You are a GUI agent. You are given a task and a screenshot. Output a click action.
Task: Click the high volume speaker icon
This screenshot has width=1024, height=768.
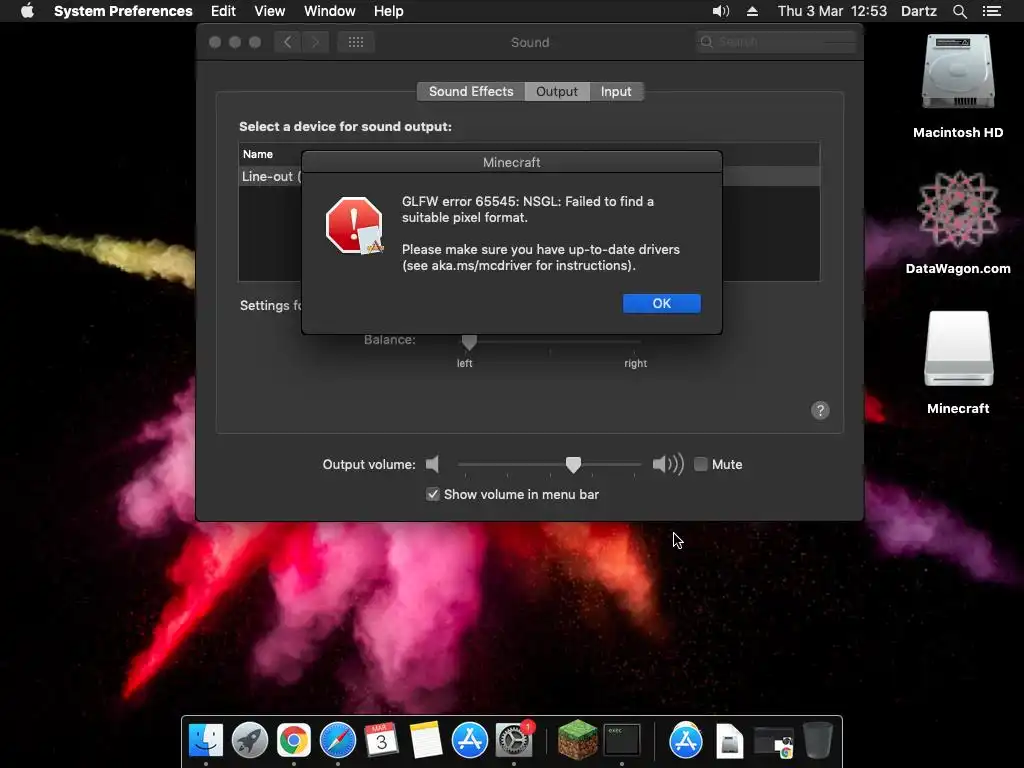pyautogui.click(x=668, y=464)
